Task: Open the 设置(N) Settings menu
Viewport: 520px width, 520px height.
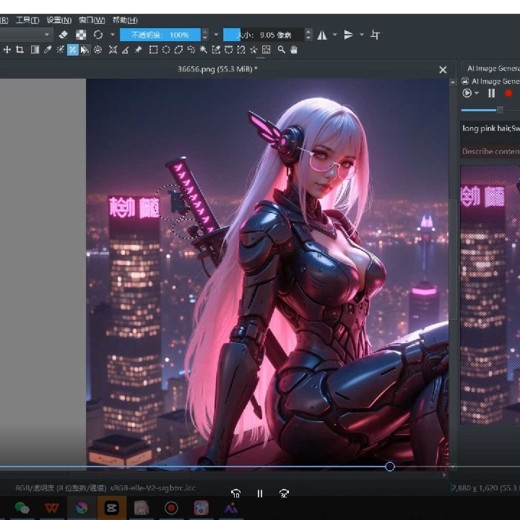Action: (x=59, y=20)
